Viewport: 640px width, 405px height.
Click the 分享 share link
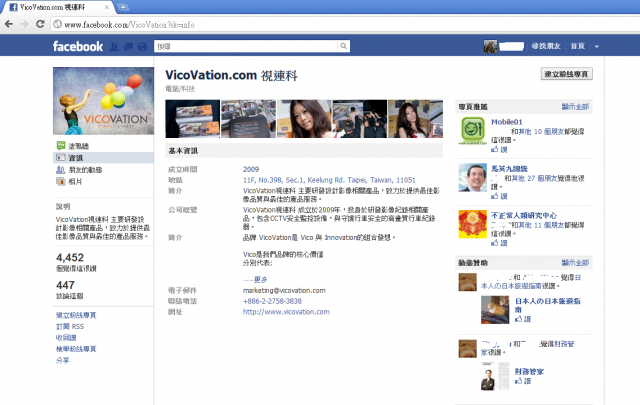pyautogui.click(x=62, y=360)
